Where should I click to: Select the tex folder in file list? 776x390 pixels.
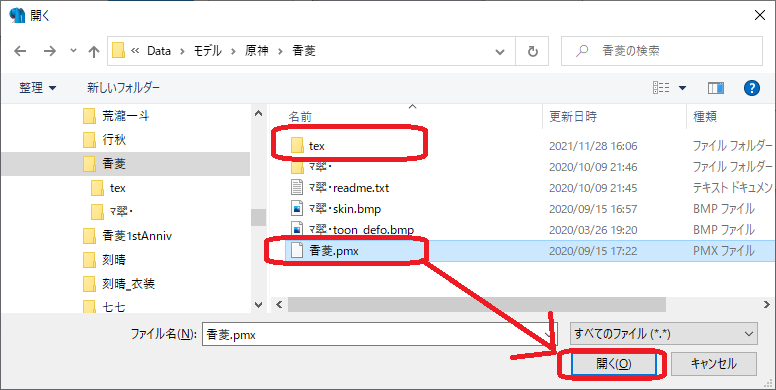click(x=316, y=146)
